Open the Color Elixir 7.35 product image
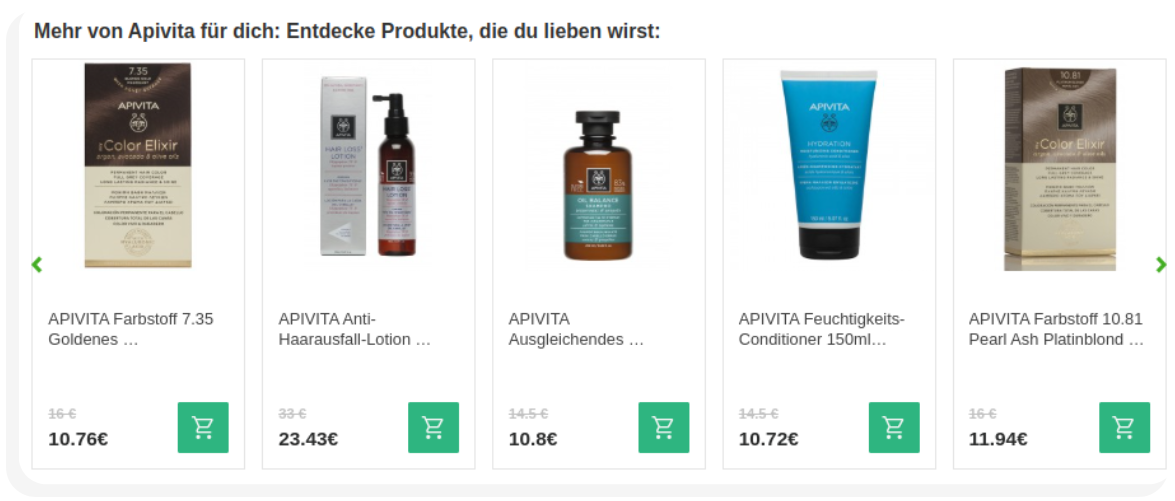1175x501 pixels. (138, 165)
